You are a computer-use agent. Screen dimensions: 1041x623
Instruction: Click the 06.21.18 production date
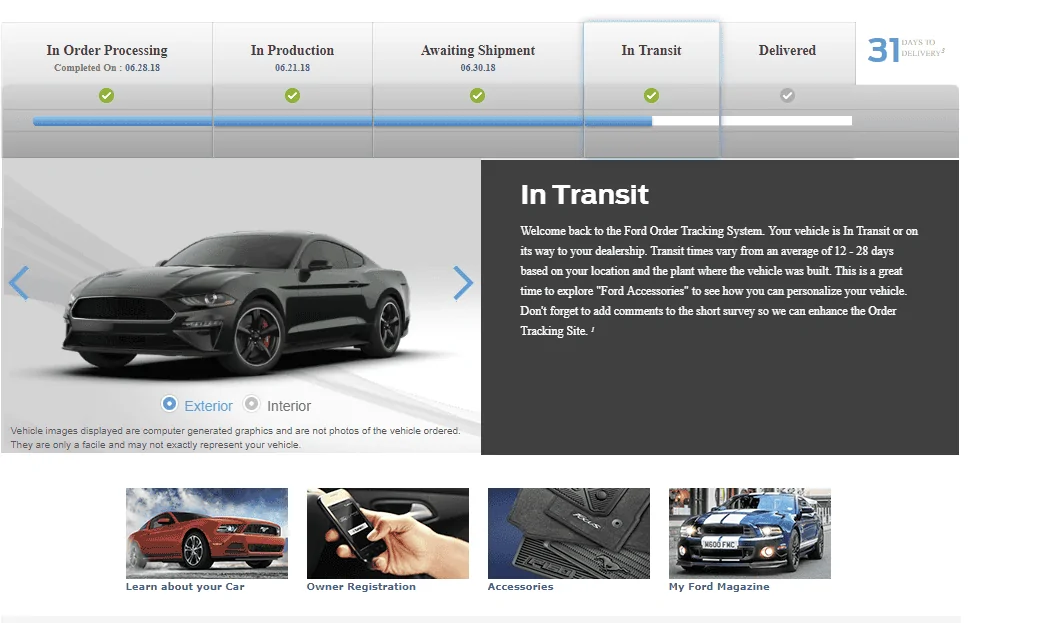pyautogui.click(x=292, y=68)
